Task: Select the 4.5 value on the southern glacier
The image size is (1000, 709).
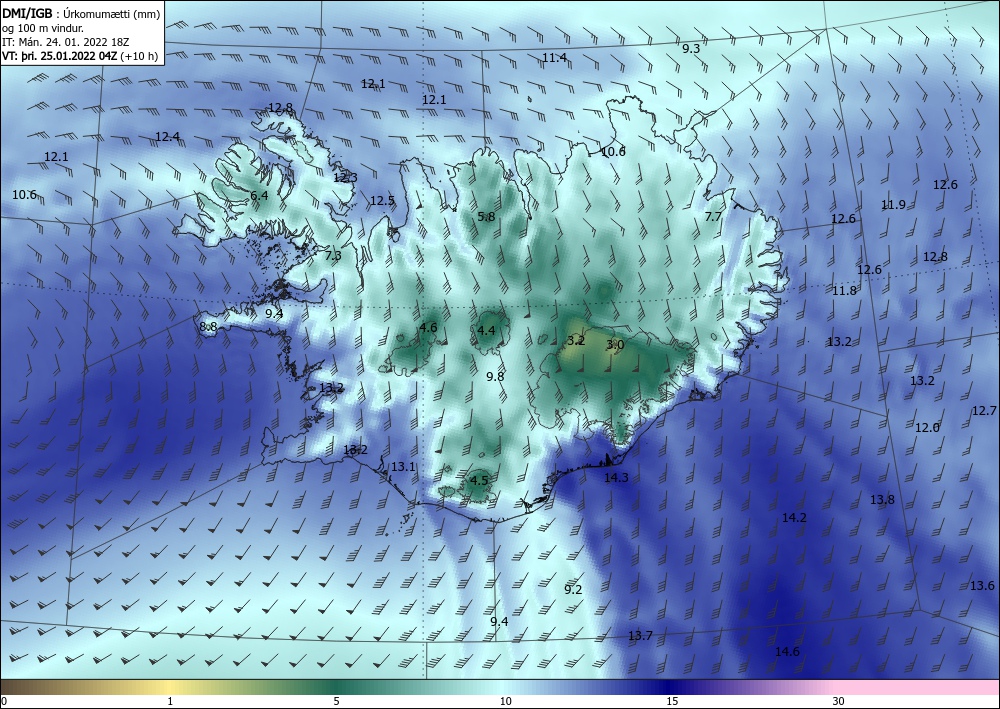Action: (x=479, y=481)
